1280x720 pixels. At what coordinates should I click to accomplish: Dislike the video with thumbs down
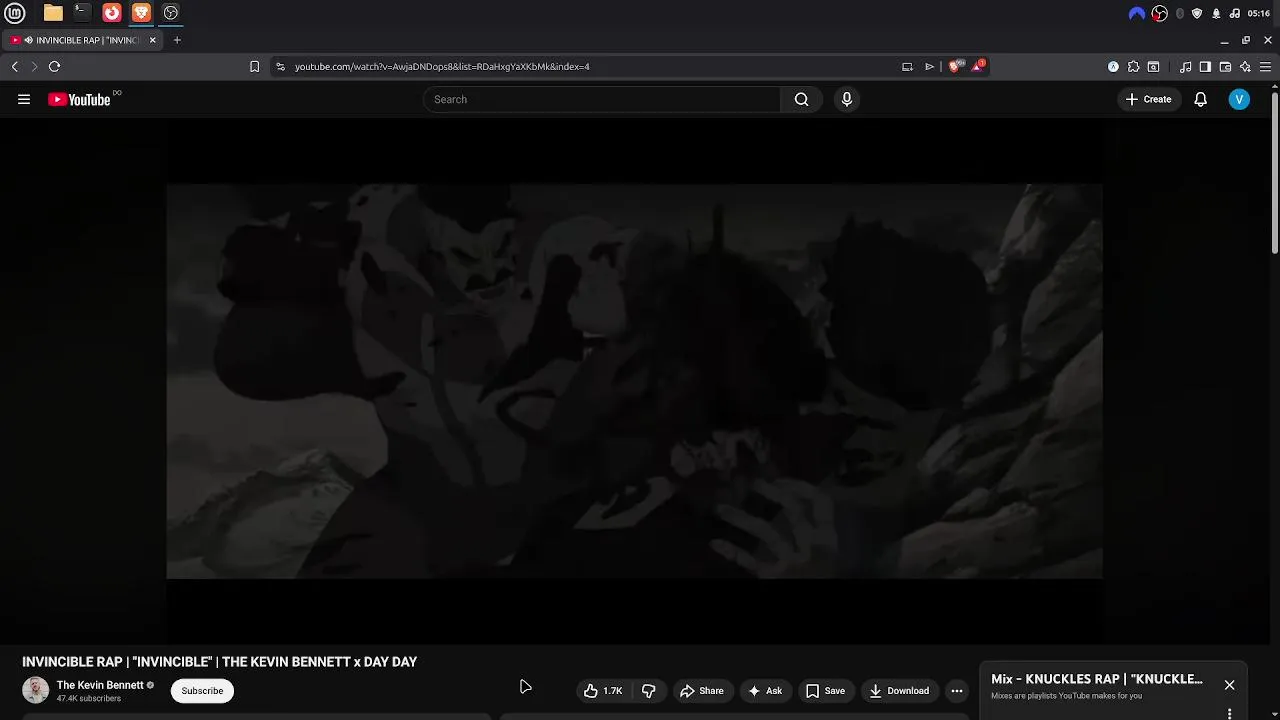coord(648,691)
